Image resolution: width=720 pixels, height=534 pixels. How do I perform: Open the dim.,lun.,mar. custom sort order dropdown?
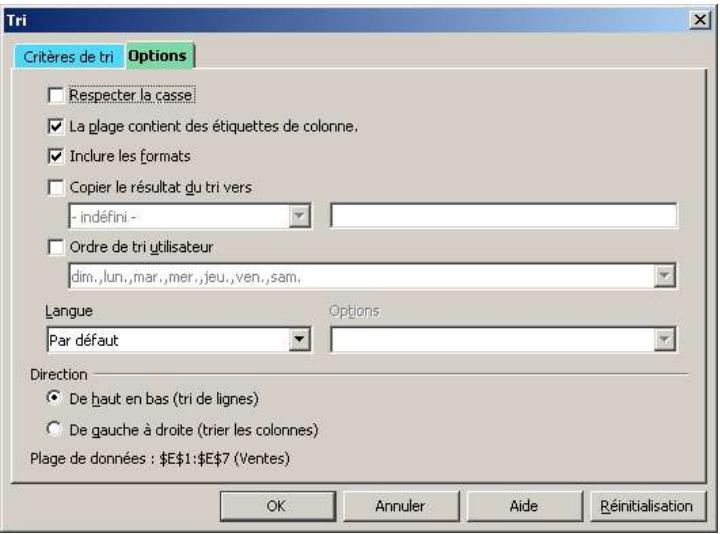point(664,276)
